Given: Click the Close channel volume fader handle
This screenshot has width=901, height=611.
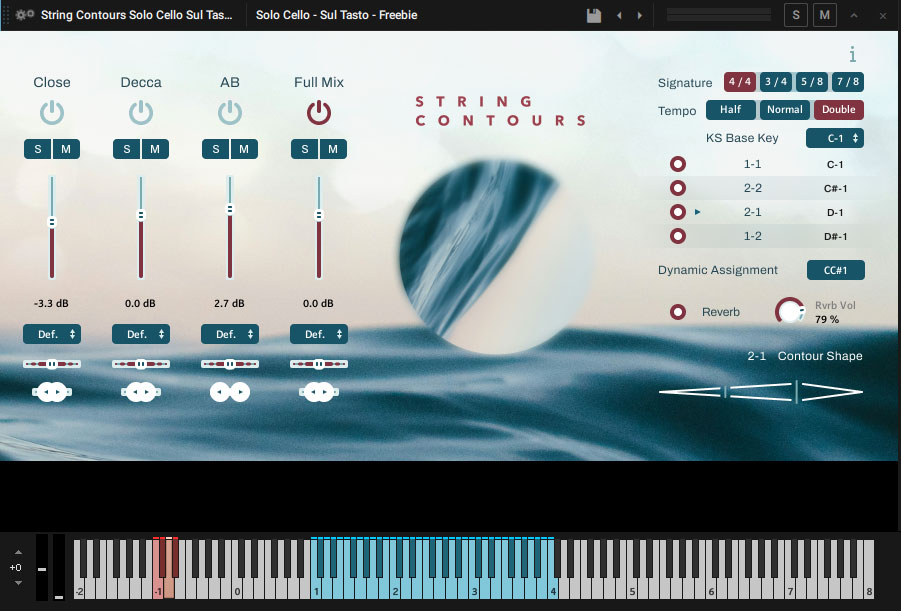Looking at the screenshot, I should [x=52, y=222].
